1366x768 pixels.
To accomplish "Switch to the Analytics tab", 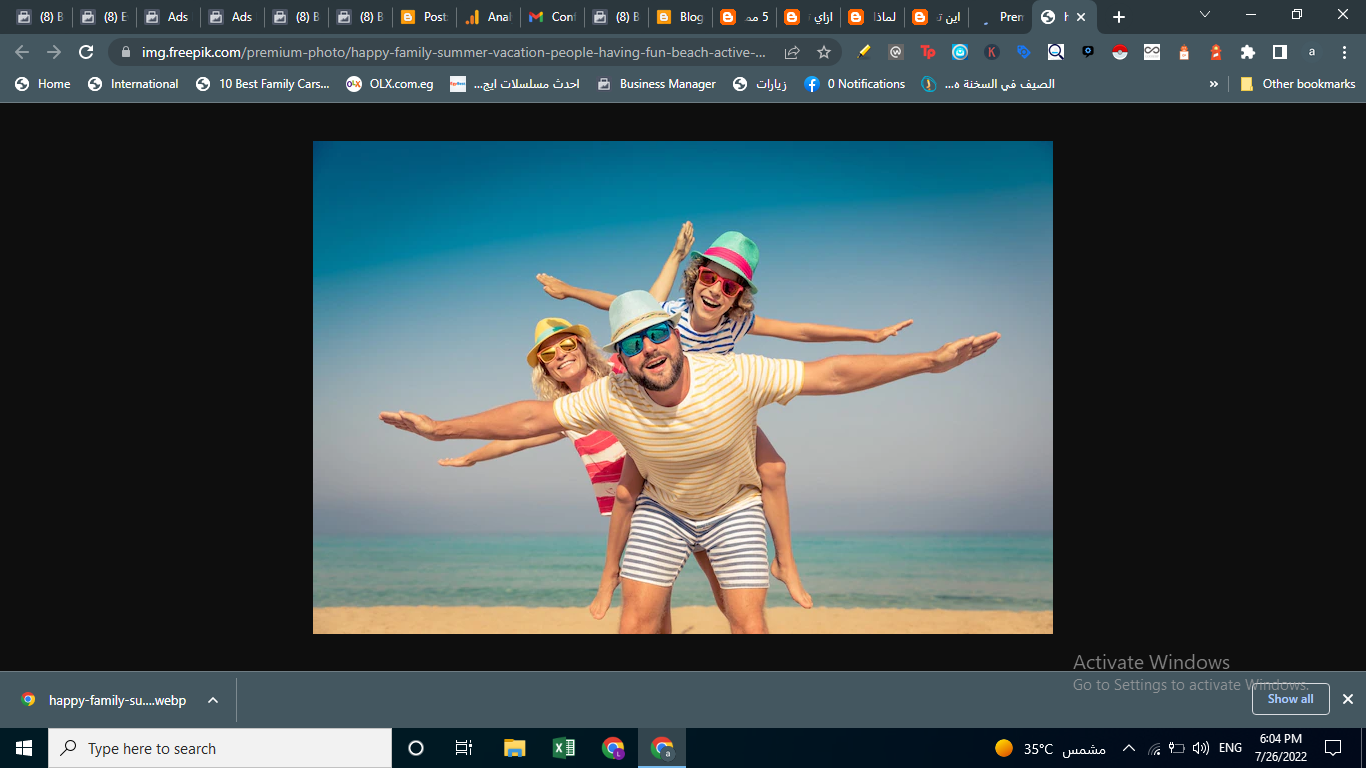I will pos(488,17).
